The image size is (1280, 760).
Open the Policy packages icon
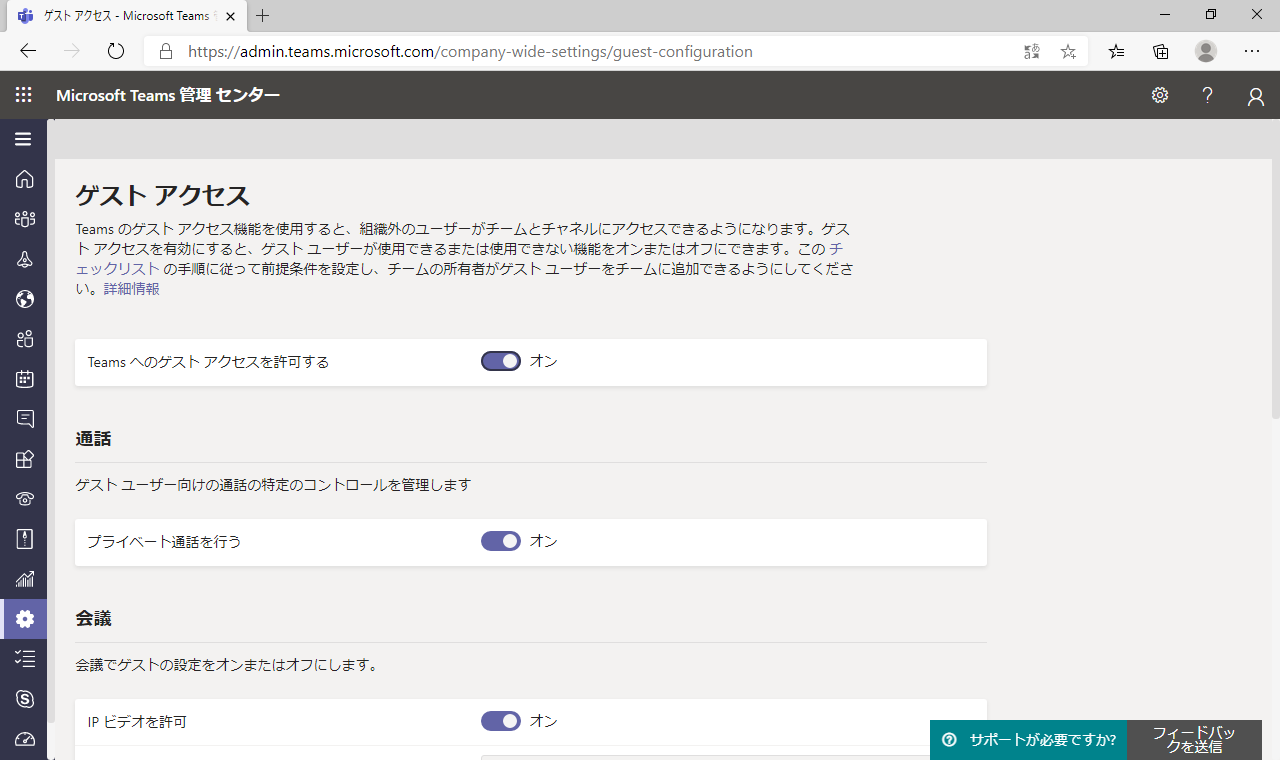25,539
